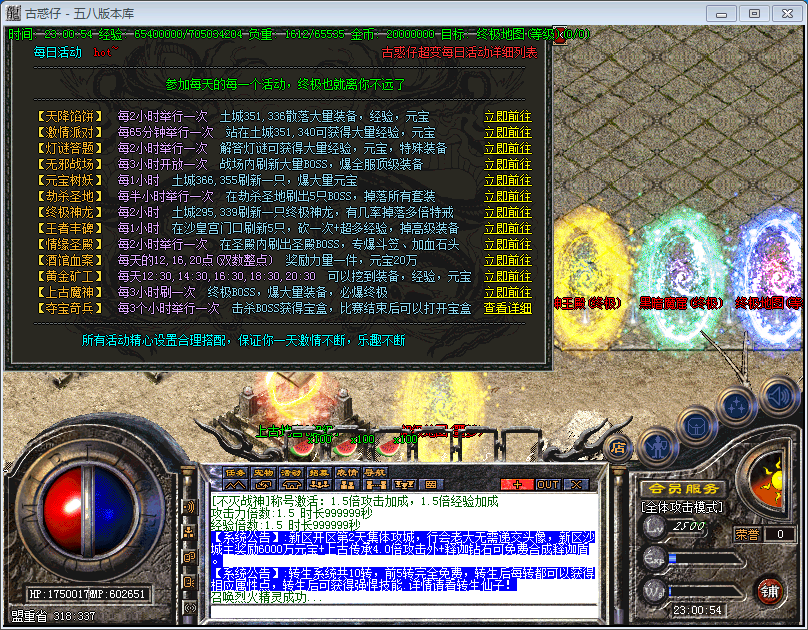Viewport: 808px width, 630px height.
Task: Click 立即前往 for 灯谜答题
Action: pyautogui.click(x=508, y=148)
